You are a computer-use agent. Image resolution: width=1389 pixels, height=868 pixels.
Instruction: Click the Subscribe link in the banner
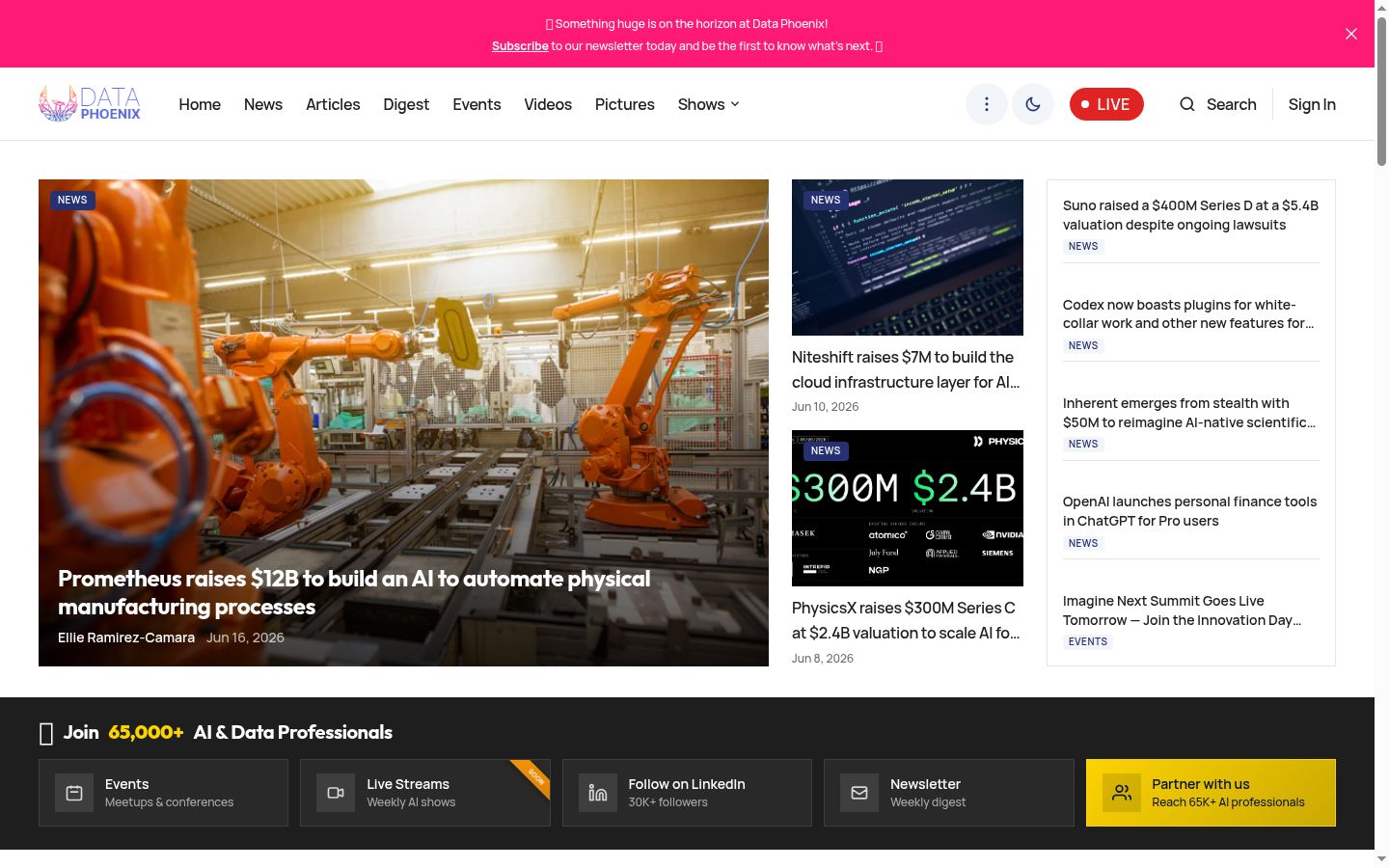pyautogui.click(x=520, y=46)
